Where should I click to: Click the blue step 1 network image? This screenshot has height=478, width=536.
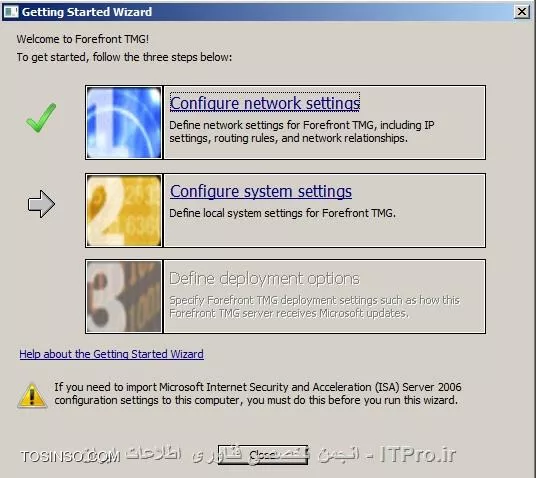tap(124, 122)
